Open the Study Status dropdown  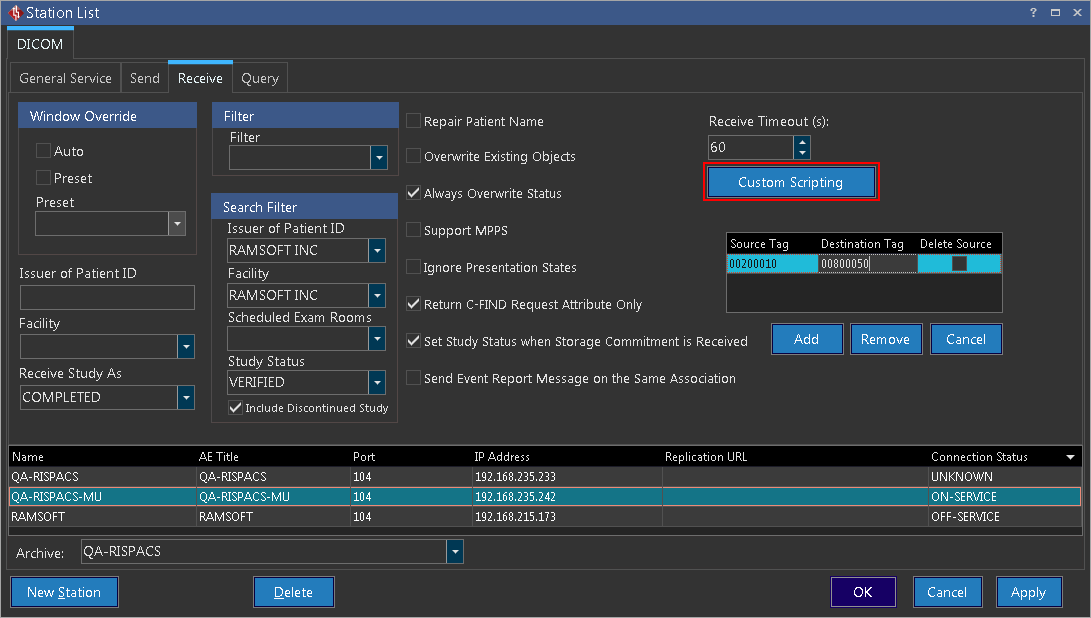(377, 382)
